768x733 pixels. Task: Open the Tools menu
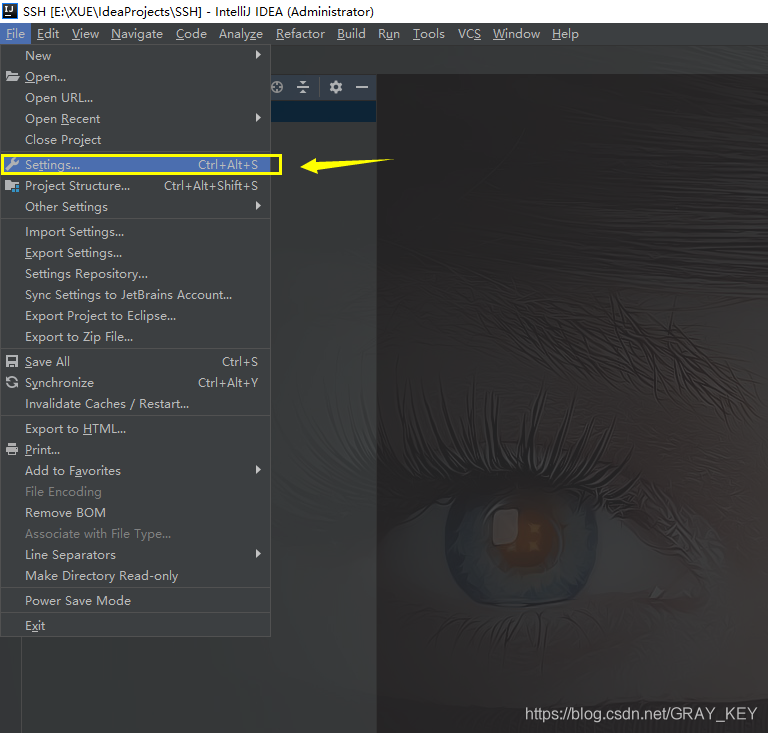(x=429, y=34)
